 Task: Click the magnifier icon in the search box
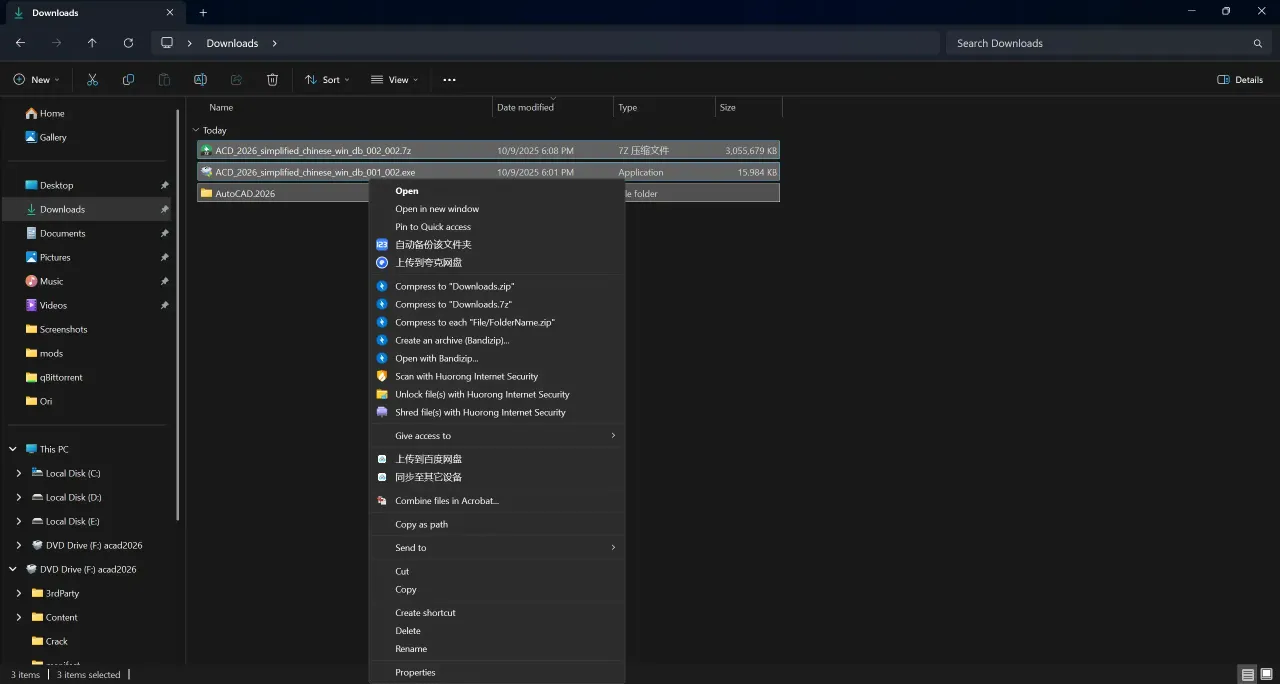1258,43
